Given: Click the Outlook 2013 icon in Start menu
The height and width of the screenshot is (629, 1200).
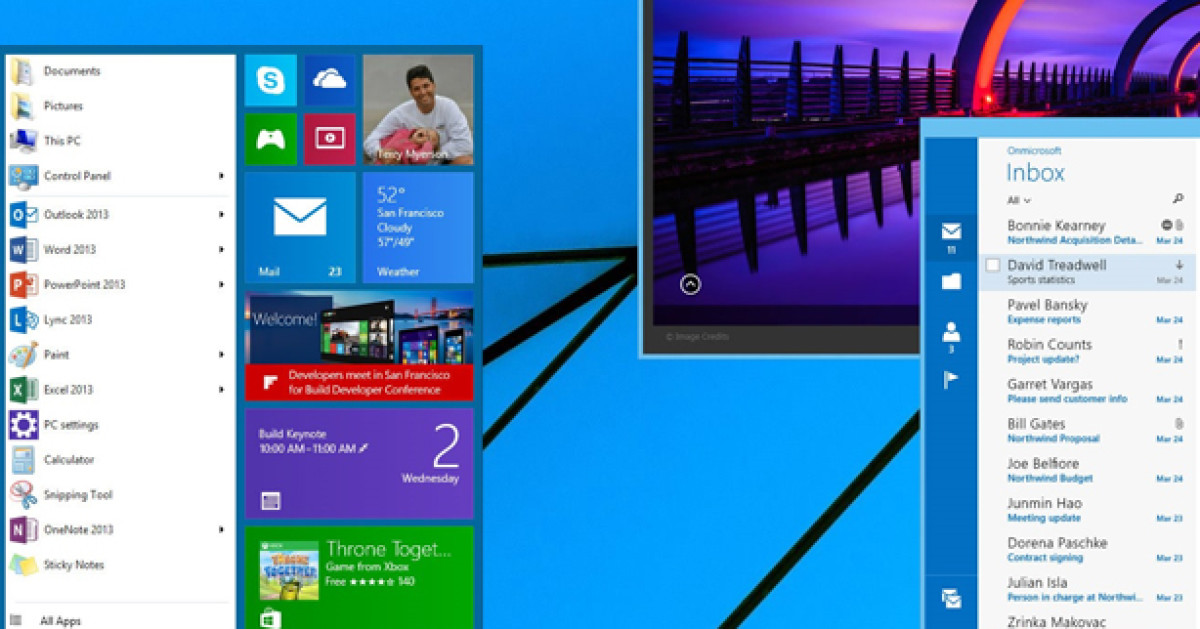Looking at the screenshot, I should click(x=23, y=215).
